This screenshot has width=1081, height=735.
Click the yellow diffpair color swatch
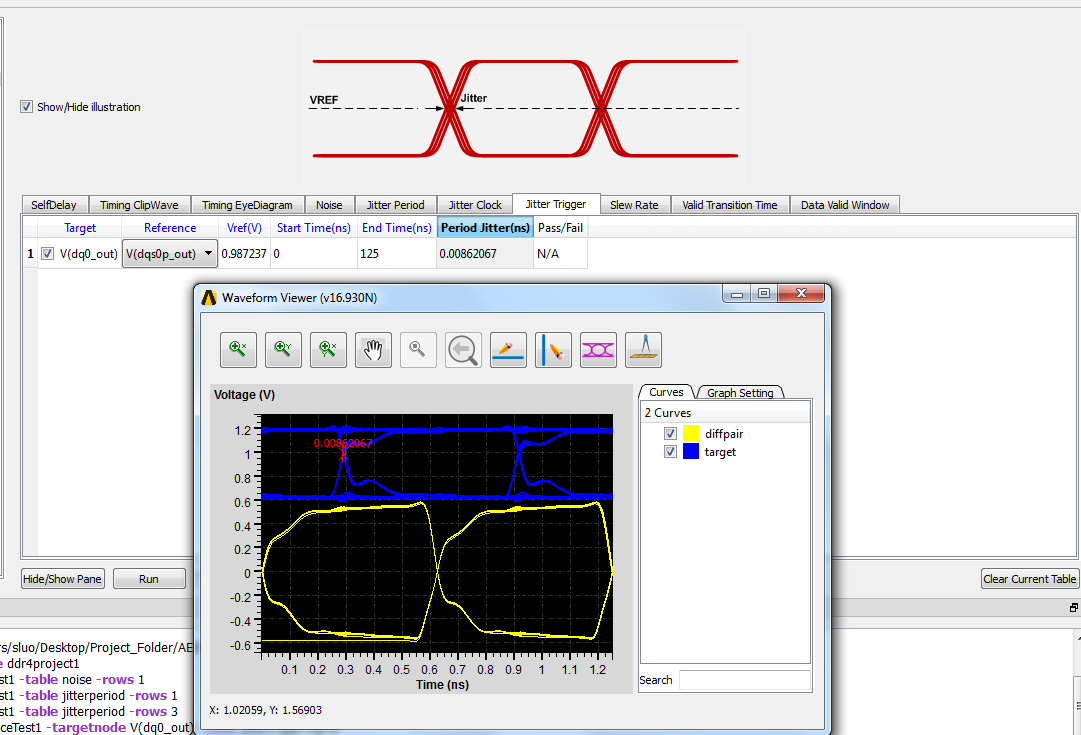coord(691,434)
